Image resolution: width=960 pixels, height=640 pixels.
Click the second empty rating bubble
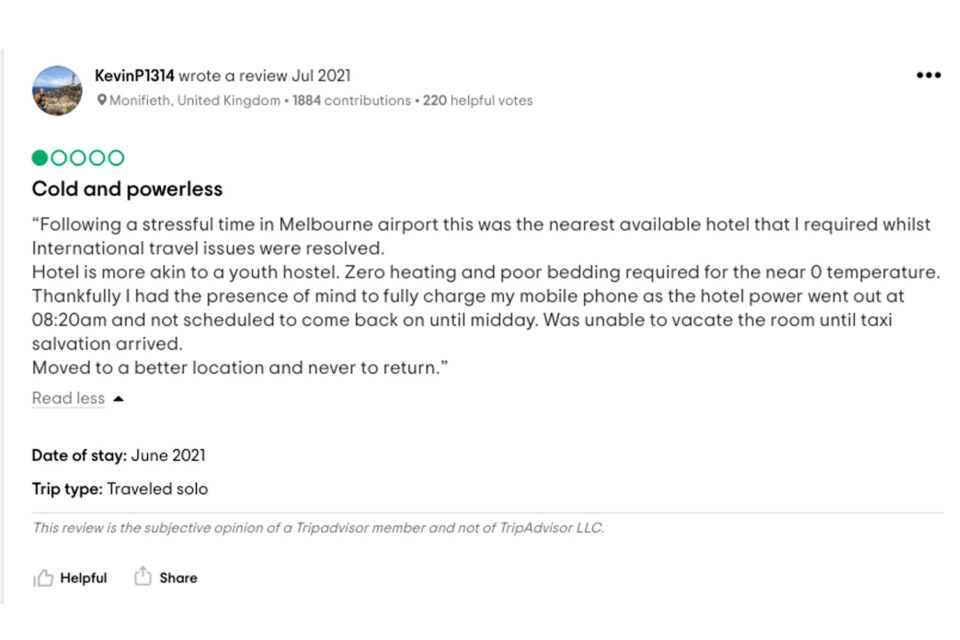(x=59, y=158)
